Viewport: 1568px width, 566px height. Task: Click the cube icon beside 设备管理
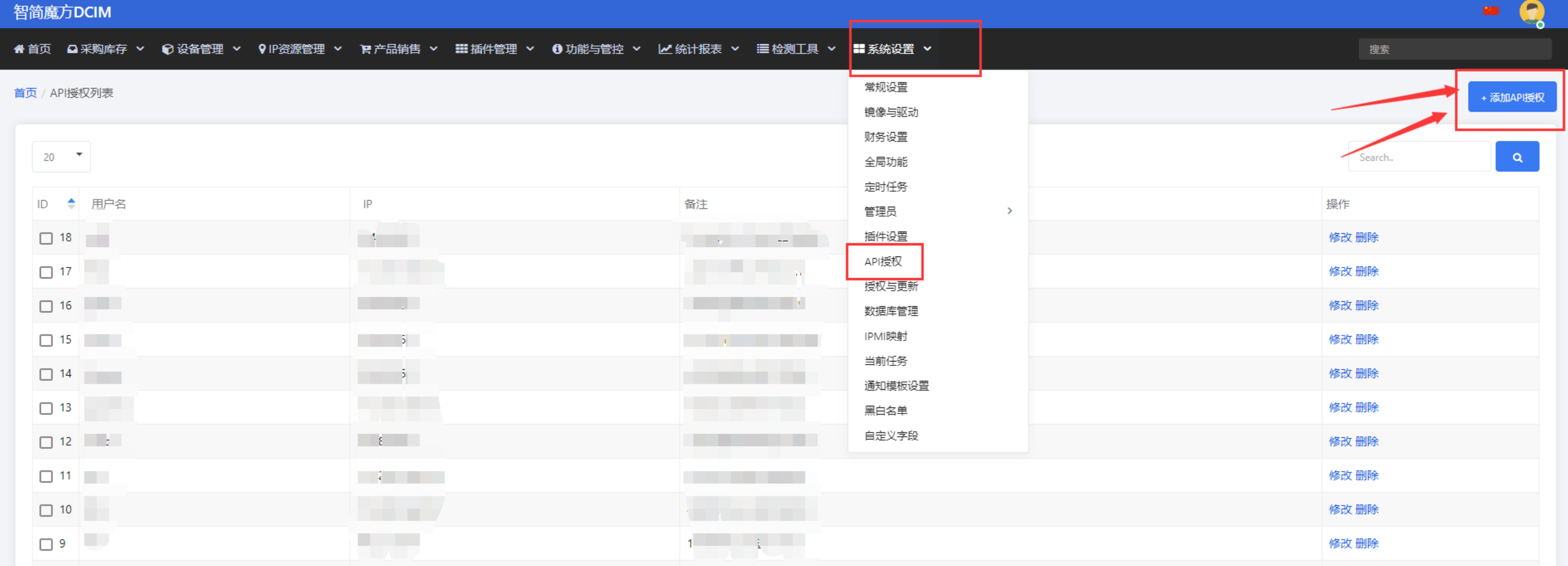coord(167,49)
